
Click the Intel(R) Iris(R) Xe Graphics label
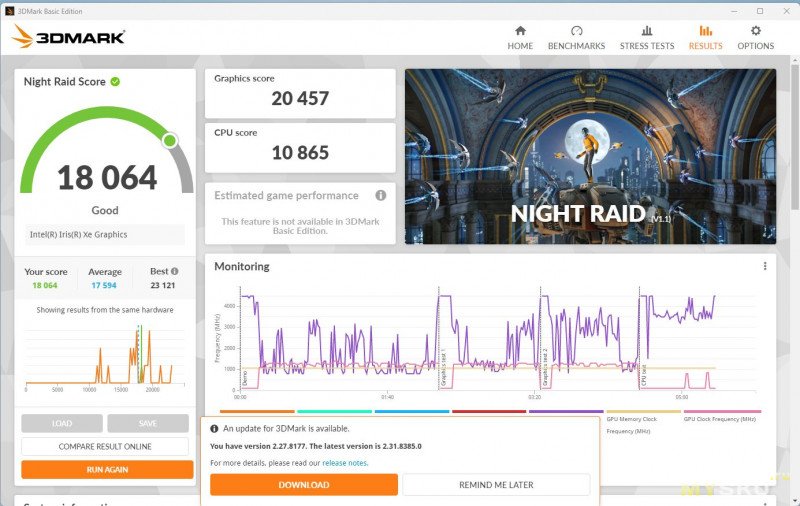[79, 235]
